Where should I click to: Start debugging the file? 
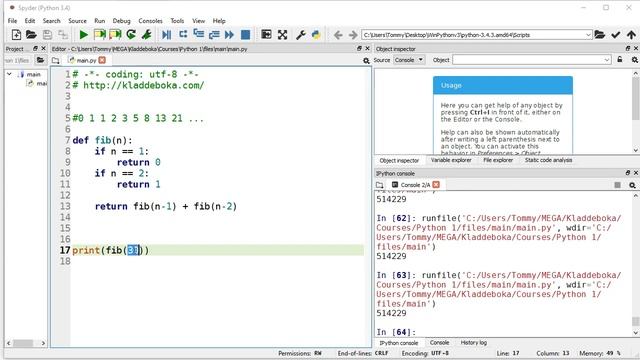[x=167, y=35]
